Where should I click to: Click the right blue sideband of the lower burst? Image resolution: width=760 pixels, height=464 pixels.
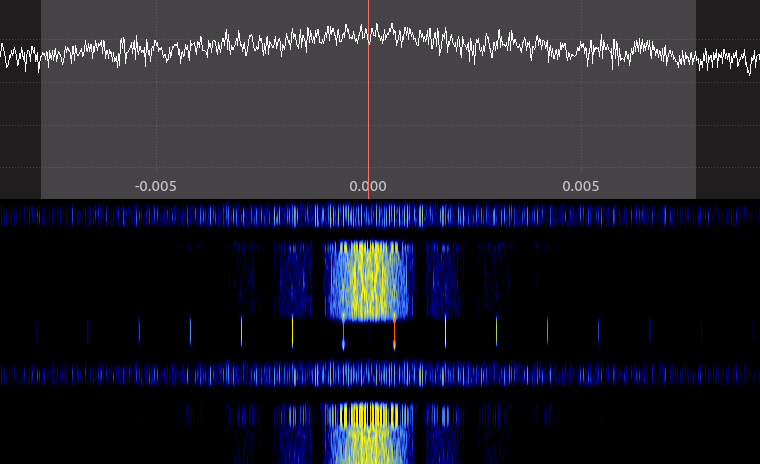[443, 435]
